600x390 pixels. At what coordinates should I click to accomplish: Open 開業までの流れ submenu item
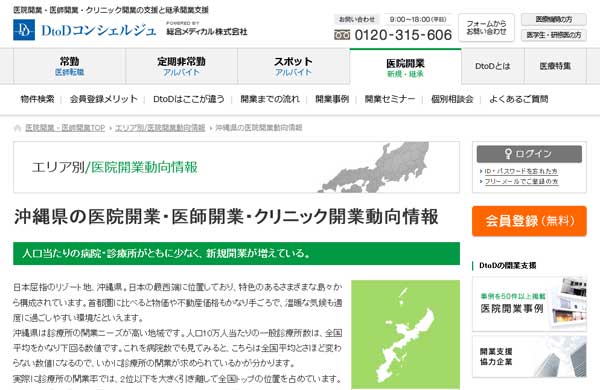click(270, 99)
